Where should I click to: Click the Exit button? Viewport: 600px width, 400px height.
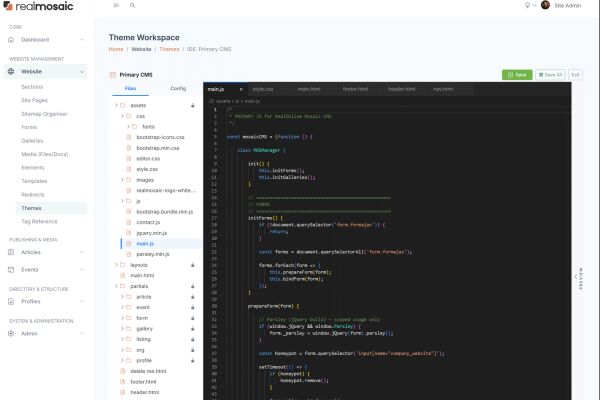tap(576, 75)
